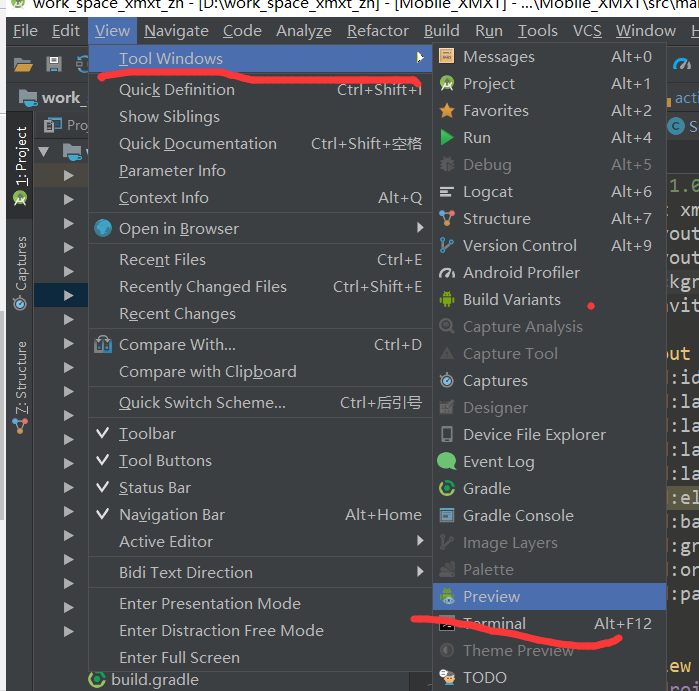
Task: Open the Terminal tool window entry
Action: coord(549,624)
